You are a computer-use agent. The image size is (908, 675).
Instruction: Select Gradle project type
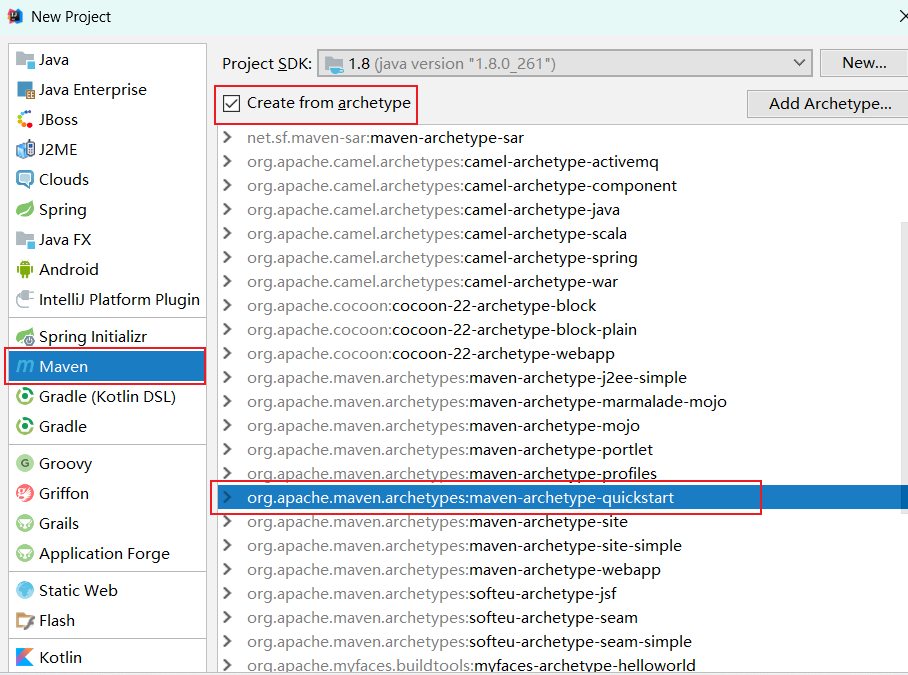pos(107,427)
